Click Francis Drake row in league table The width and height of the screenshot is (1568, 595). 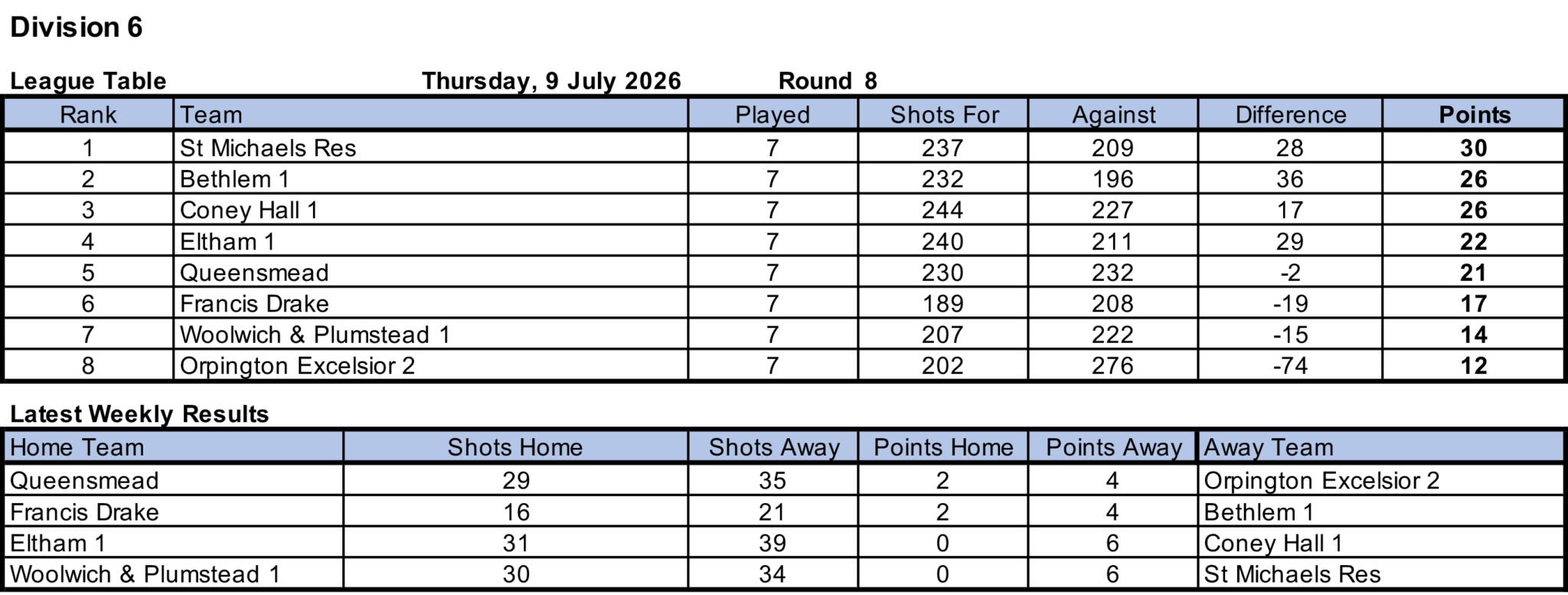click(x=784, y=304)
